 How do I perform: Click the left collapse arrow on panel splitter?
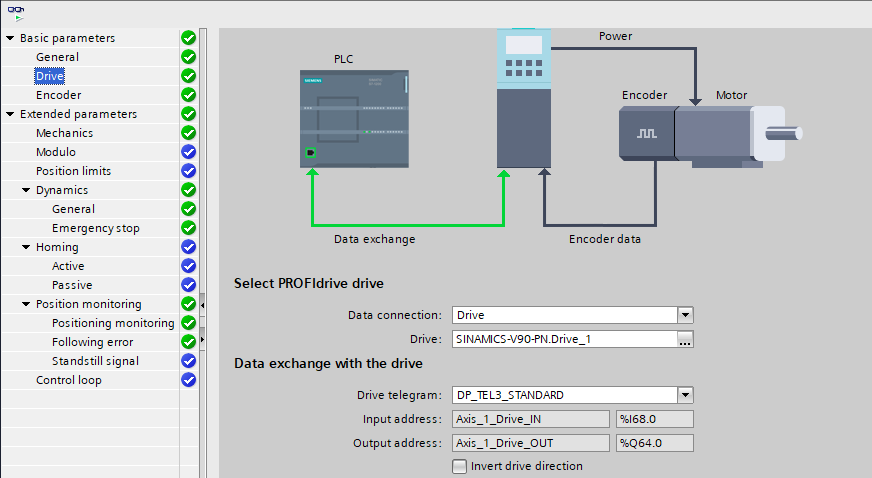[202, 305]
